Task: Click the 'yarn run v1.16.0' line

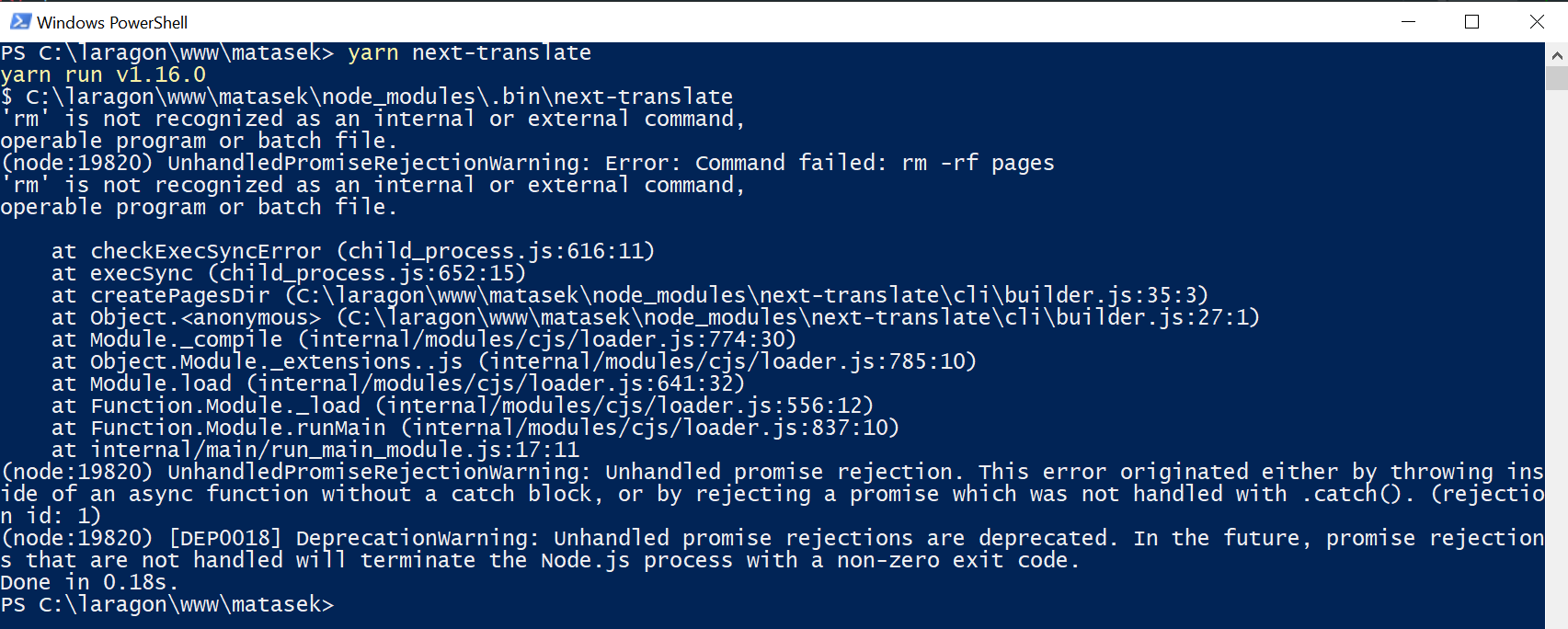Action: point(103,74)
